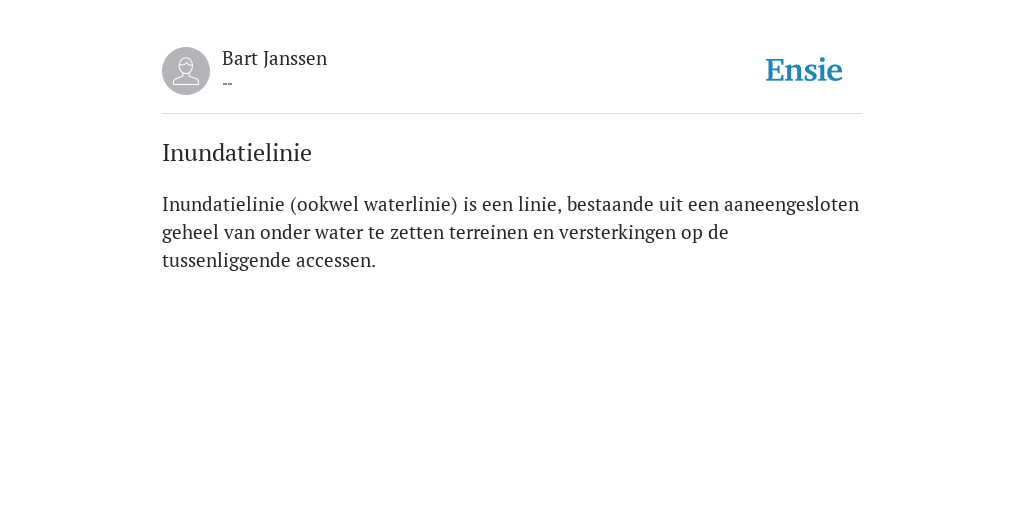Click the gray user avatar icon
The image size is (1024, 512).
coord(186,71)
